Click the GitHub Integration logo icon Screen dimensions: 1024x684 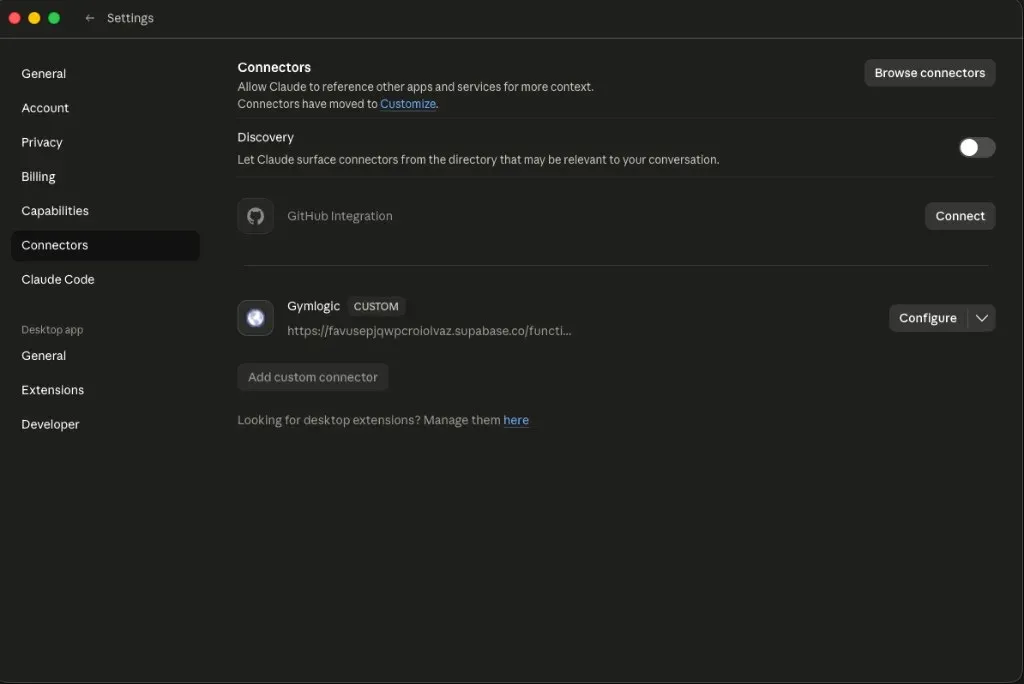pos(255,216)
